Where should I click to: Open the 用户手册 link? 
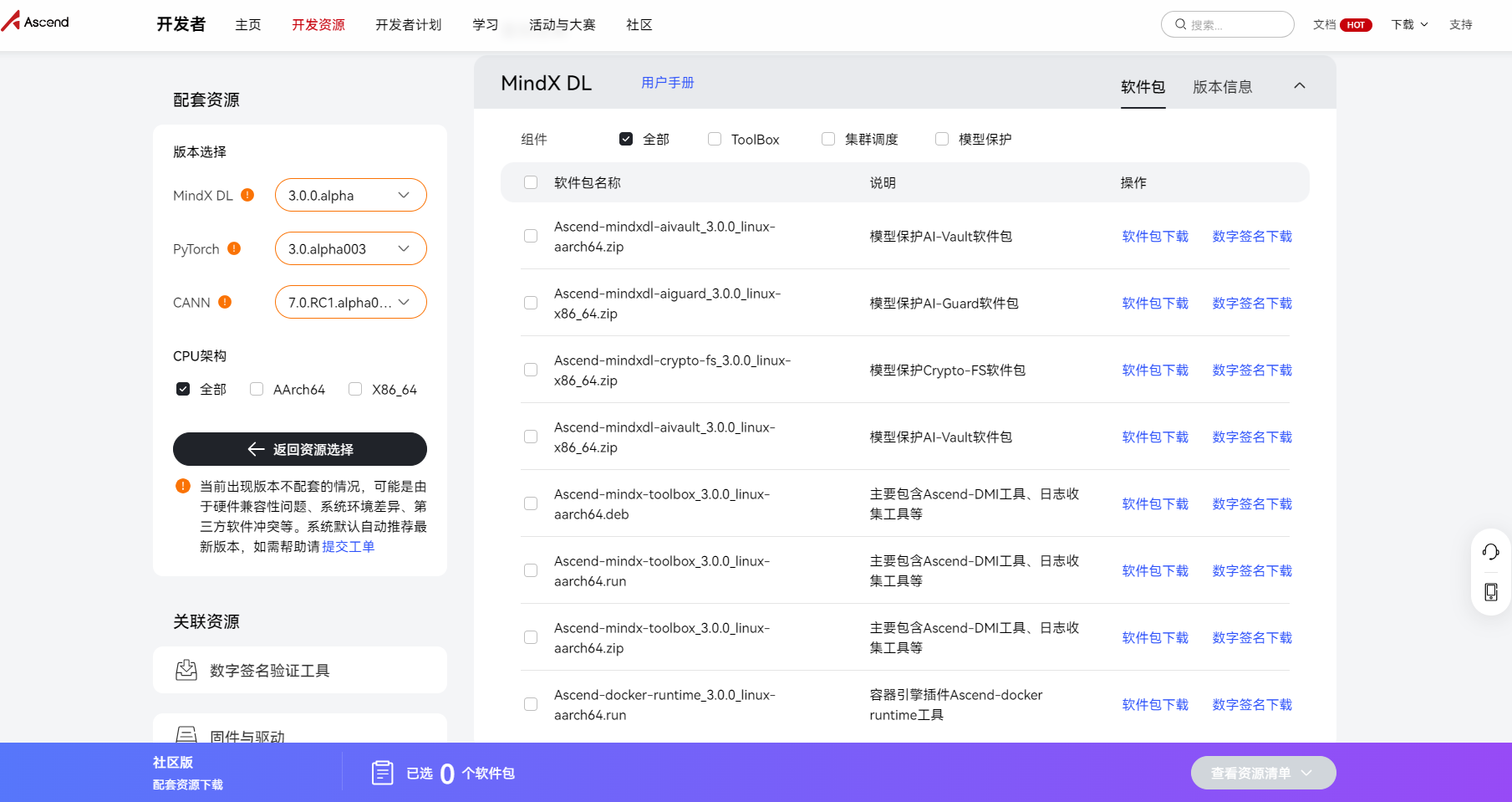click(x=668, y=83)
